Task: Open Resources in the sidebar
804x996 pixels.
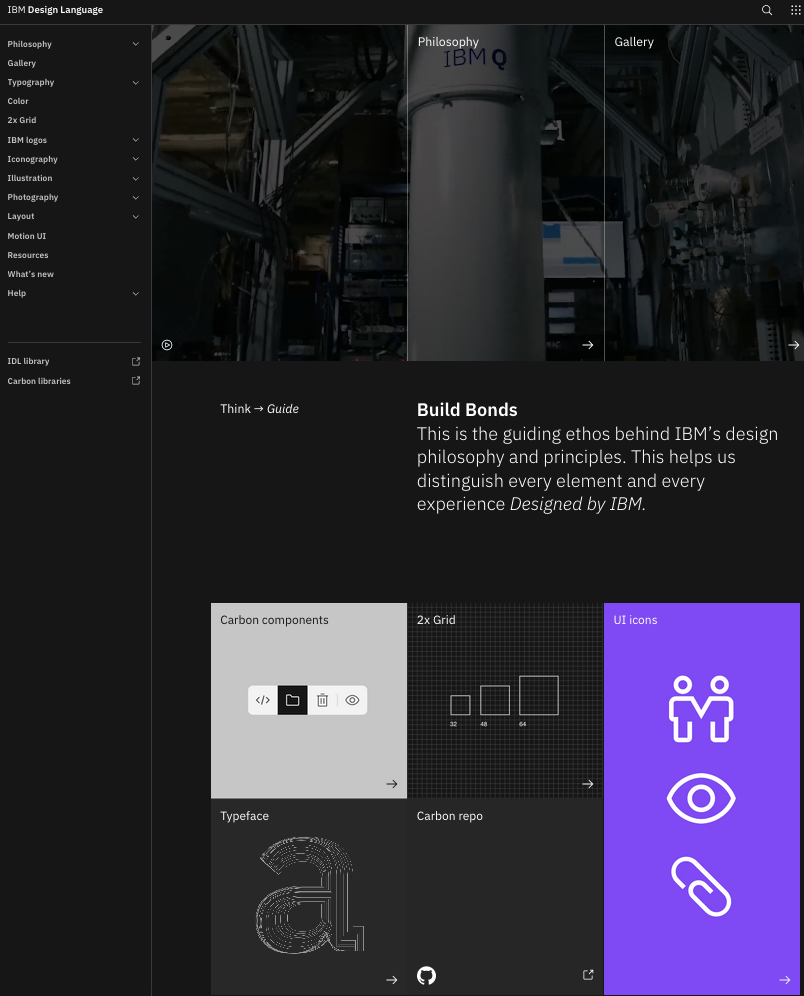Action: pyautogui.click(x=28, y=255)
